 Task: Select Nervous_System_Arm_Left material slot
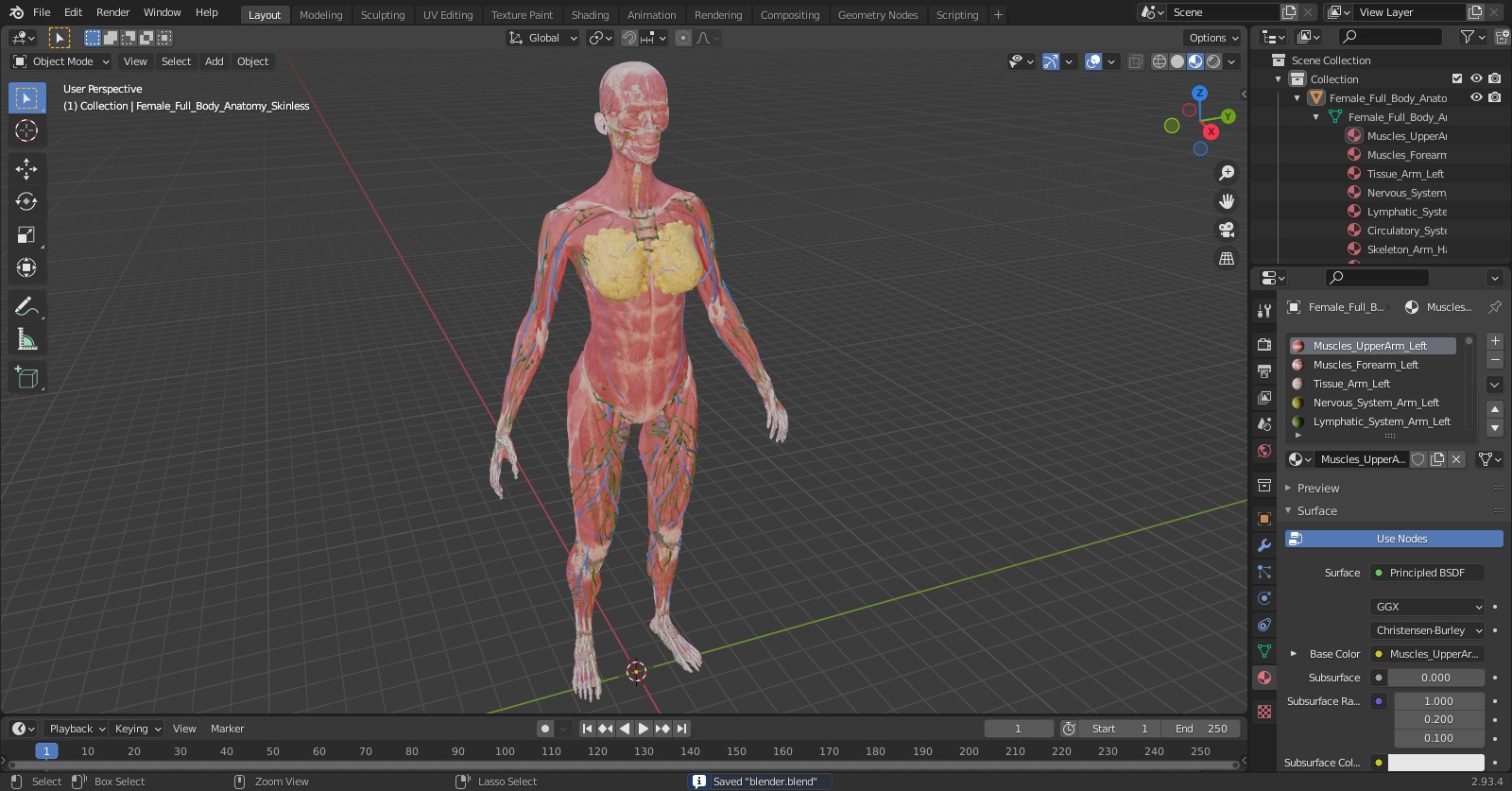pos(1372,403)
